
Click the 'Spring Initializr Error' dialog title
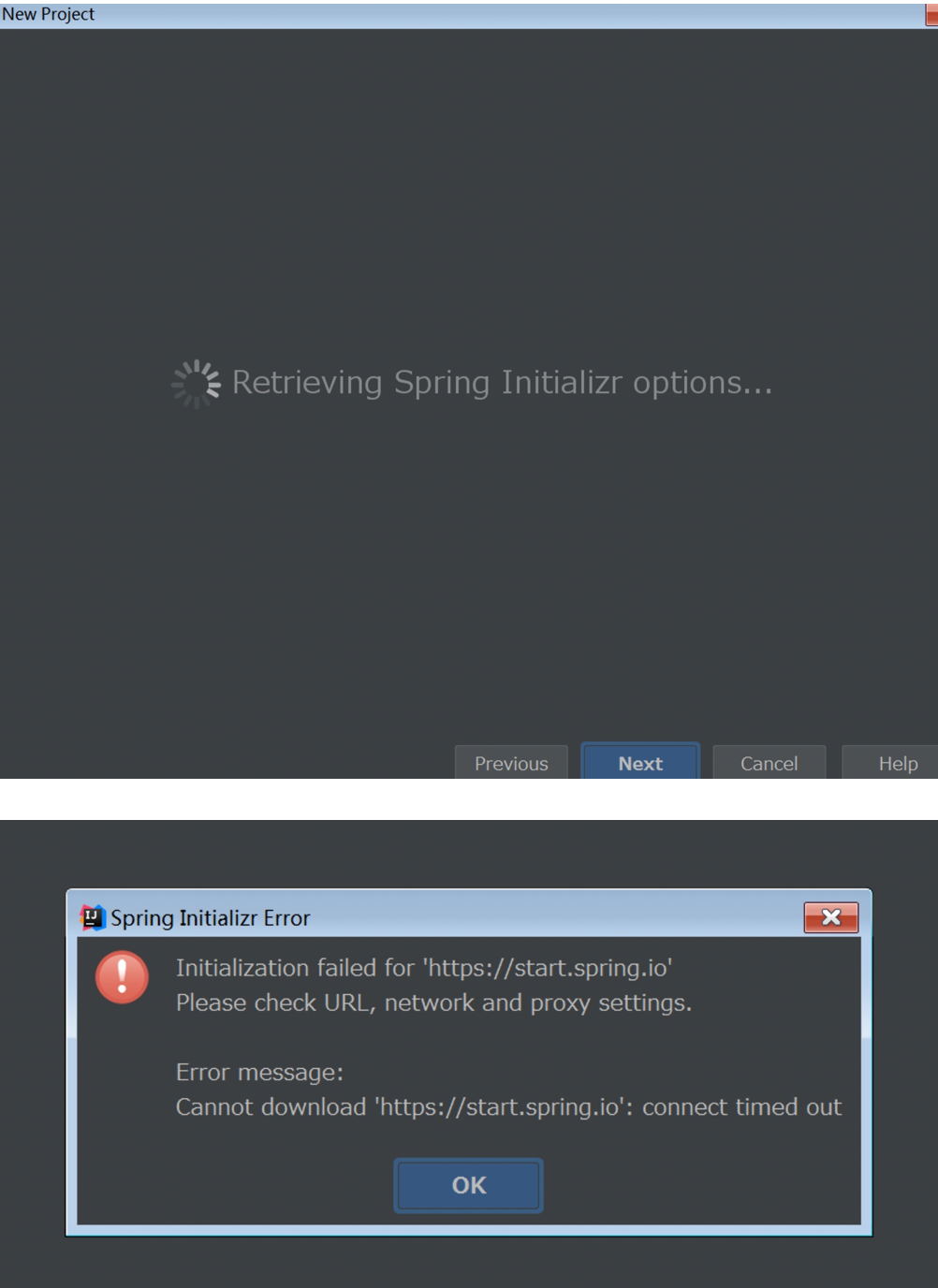click(x=211, y=918)
